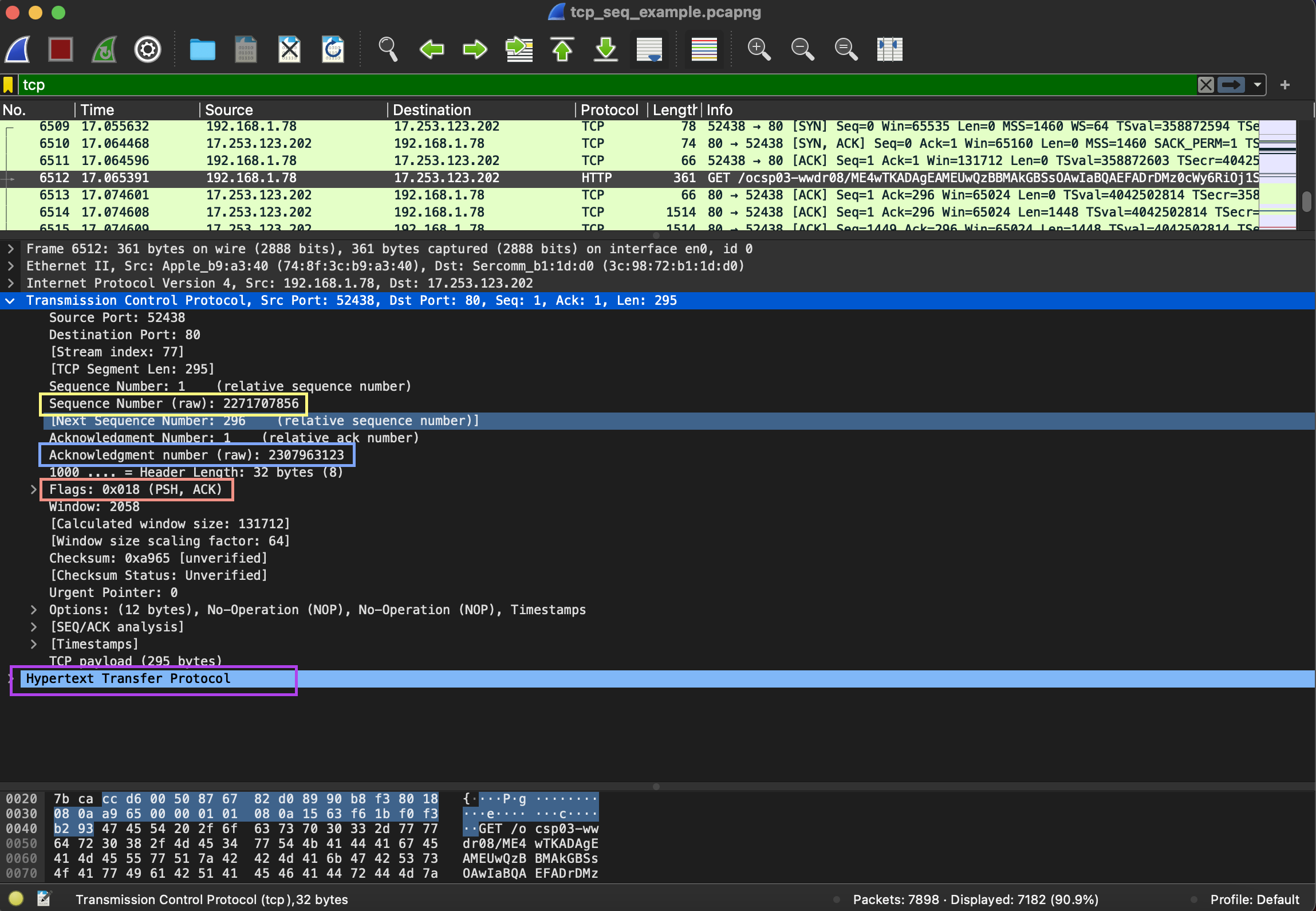This screenshot has height=911, width=1316.
Task: Click the start capture shark fin icon
Action: click(x=18, y=50)
